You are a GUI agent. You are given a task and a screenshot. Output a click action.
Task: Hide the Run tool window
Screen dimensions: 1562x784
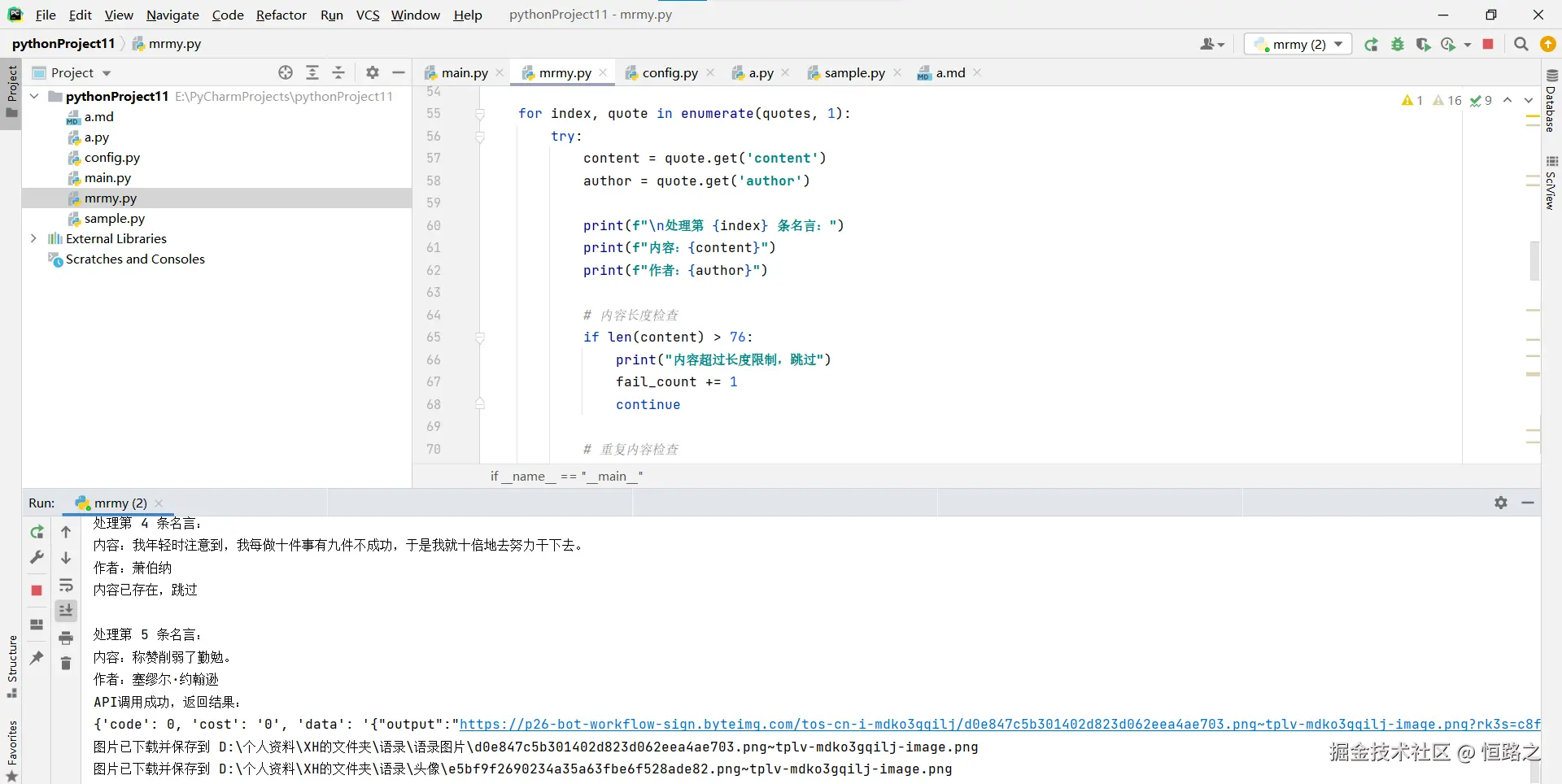tap(1528, 503)
